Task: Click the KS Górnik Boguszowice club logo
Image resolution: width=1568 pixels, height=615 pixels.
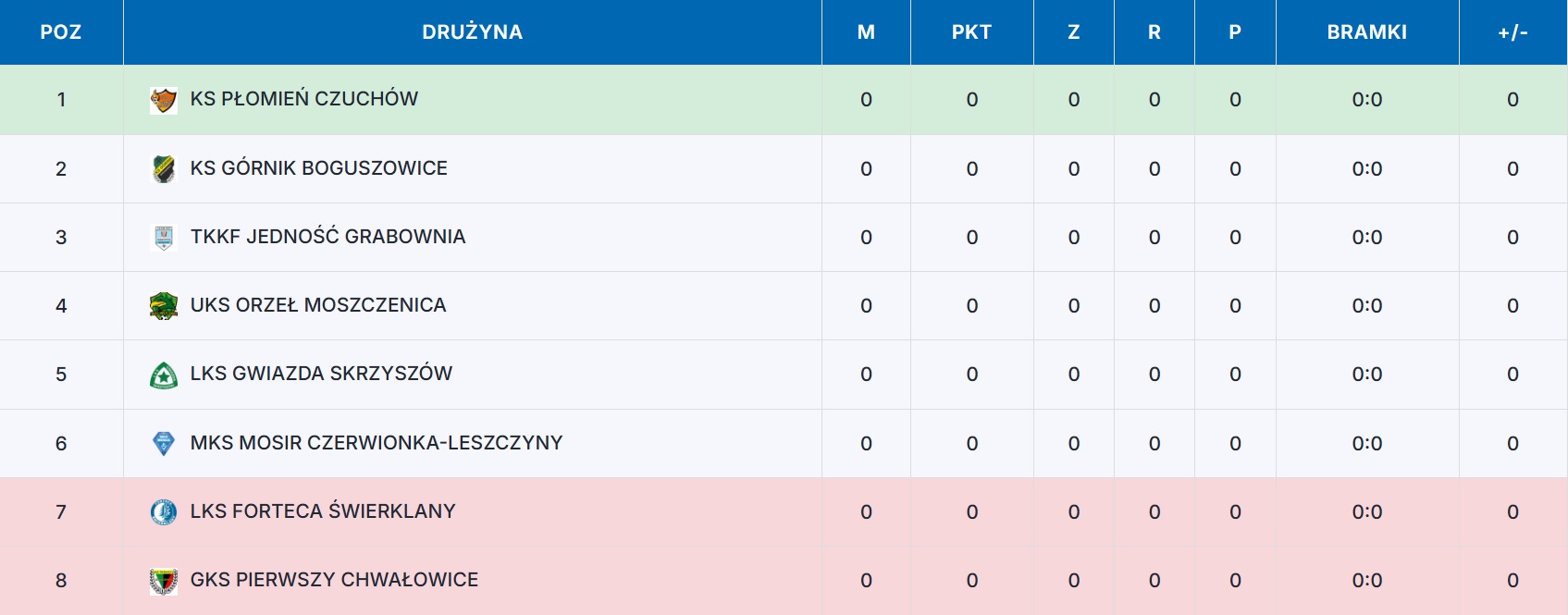Action: coord(164,168)
